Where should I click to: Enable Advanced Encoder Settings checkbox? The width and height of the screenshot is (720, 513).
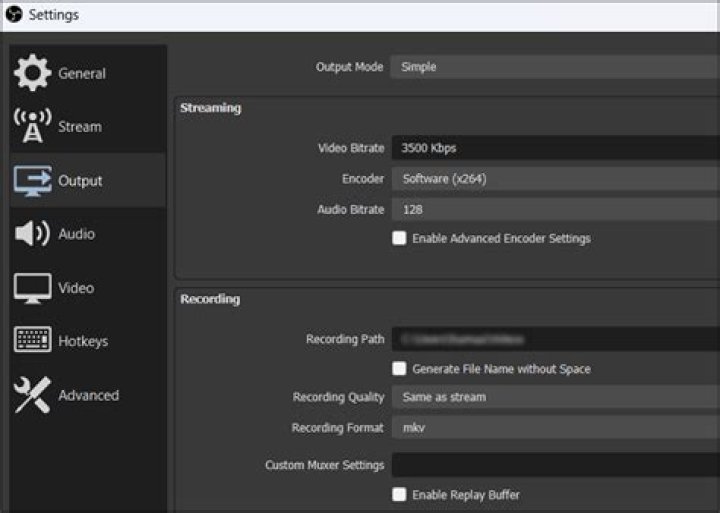point(399,239)
